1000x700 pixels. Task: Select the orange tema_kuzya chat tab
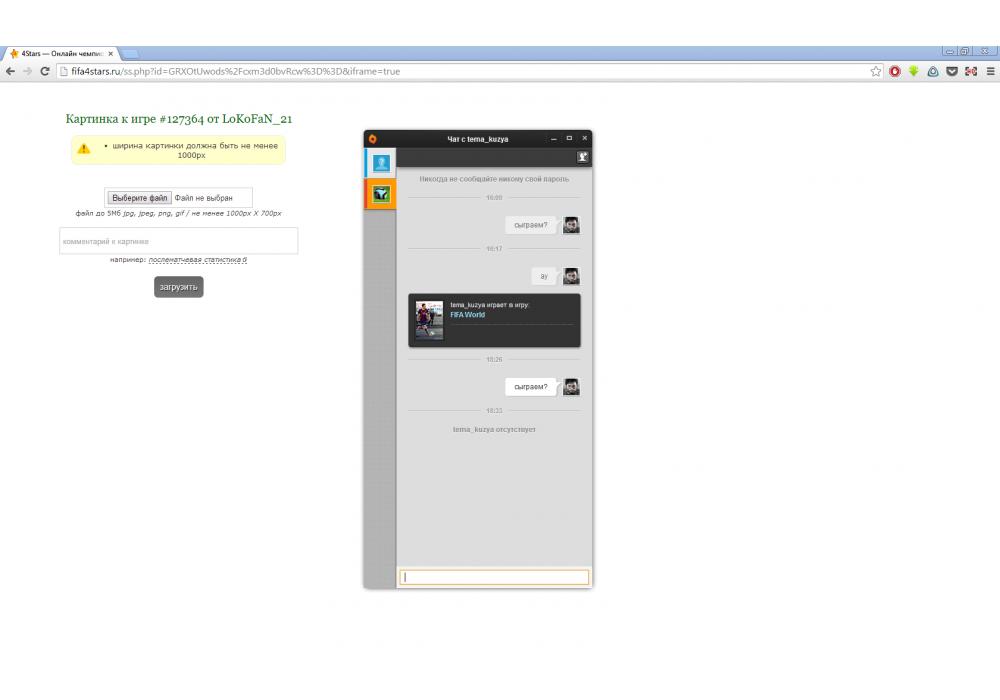[x=380, y=194]
